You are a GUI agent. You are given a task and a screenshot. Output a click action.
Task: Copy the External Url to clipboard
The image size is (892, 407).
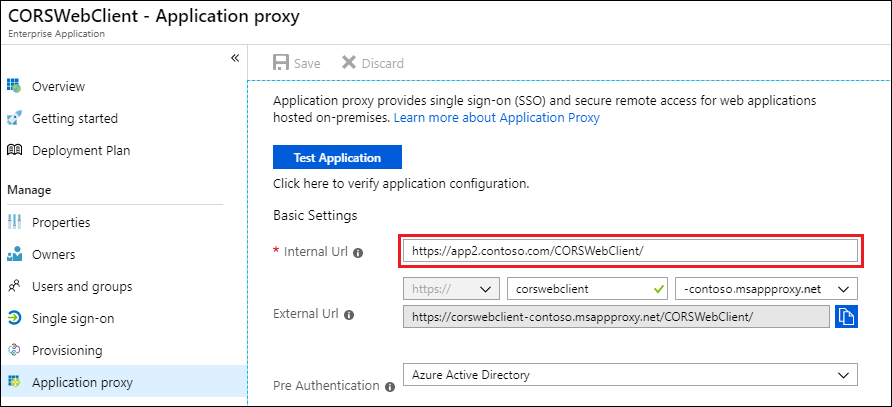tap(846, 316)
